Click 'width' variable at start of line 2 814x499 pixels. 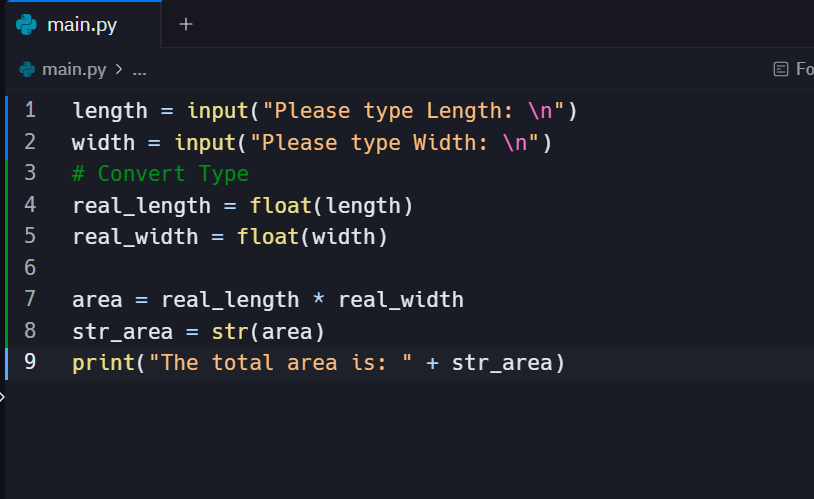pos(104,143)
